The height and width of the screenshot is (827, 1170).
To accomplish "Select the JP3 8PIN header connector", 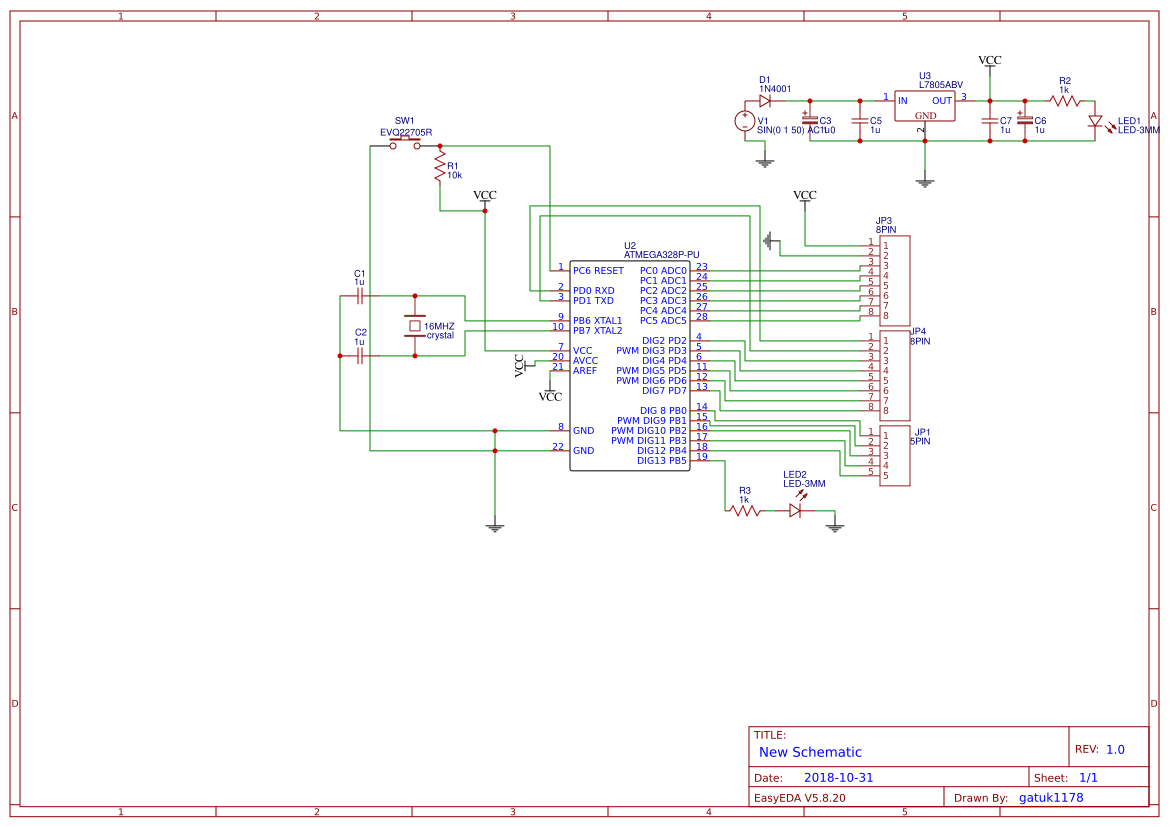I will 897,280.
